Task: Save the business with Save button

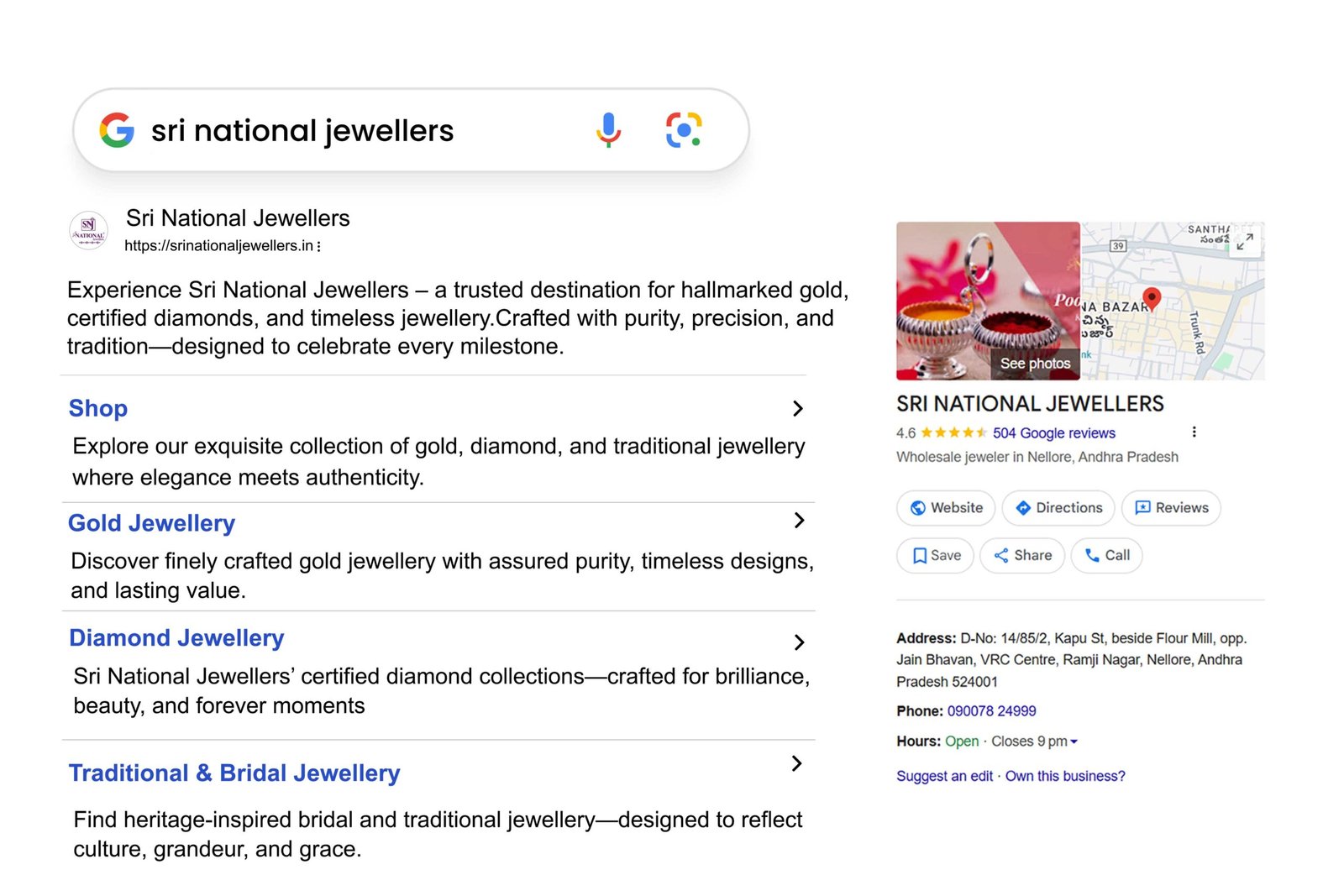Action: [x=935, y=555]
